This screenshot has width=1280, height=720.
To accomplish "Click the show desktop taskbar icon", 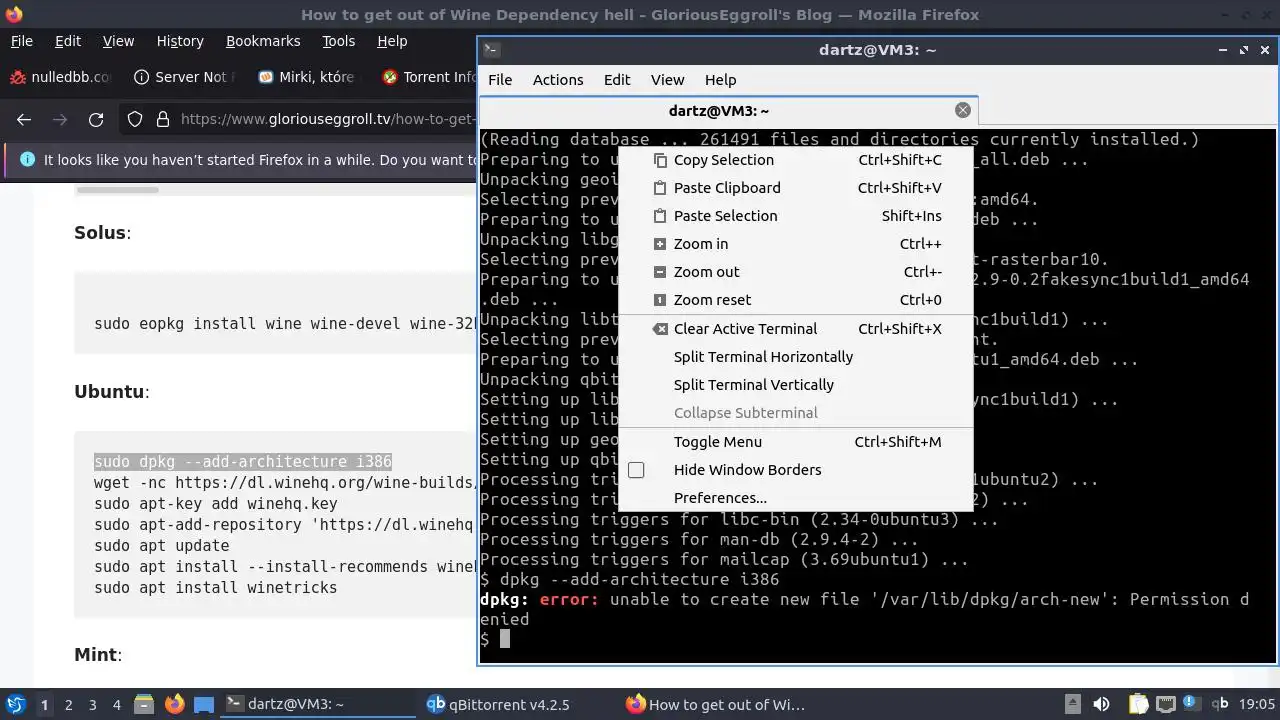I will [x=204, y=705].
